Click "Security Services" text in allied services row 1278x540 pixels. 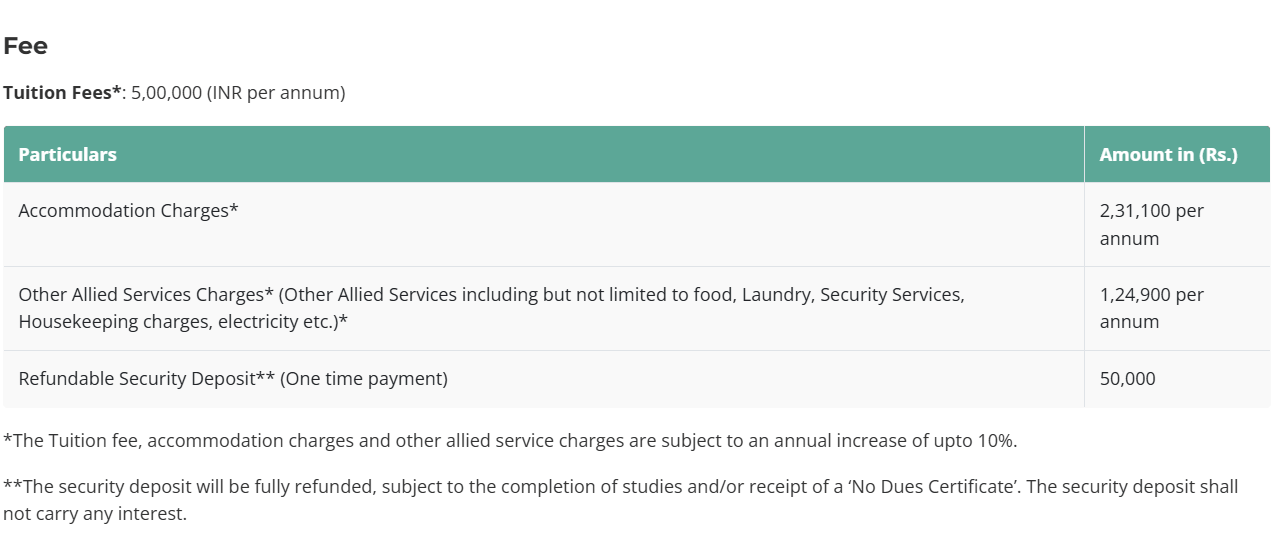[890, 295]
